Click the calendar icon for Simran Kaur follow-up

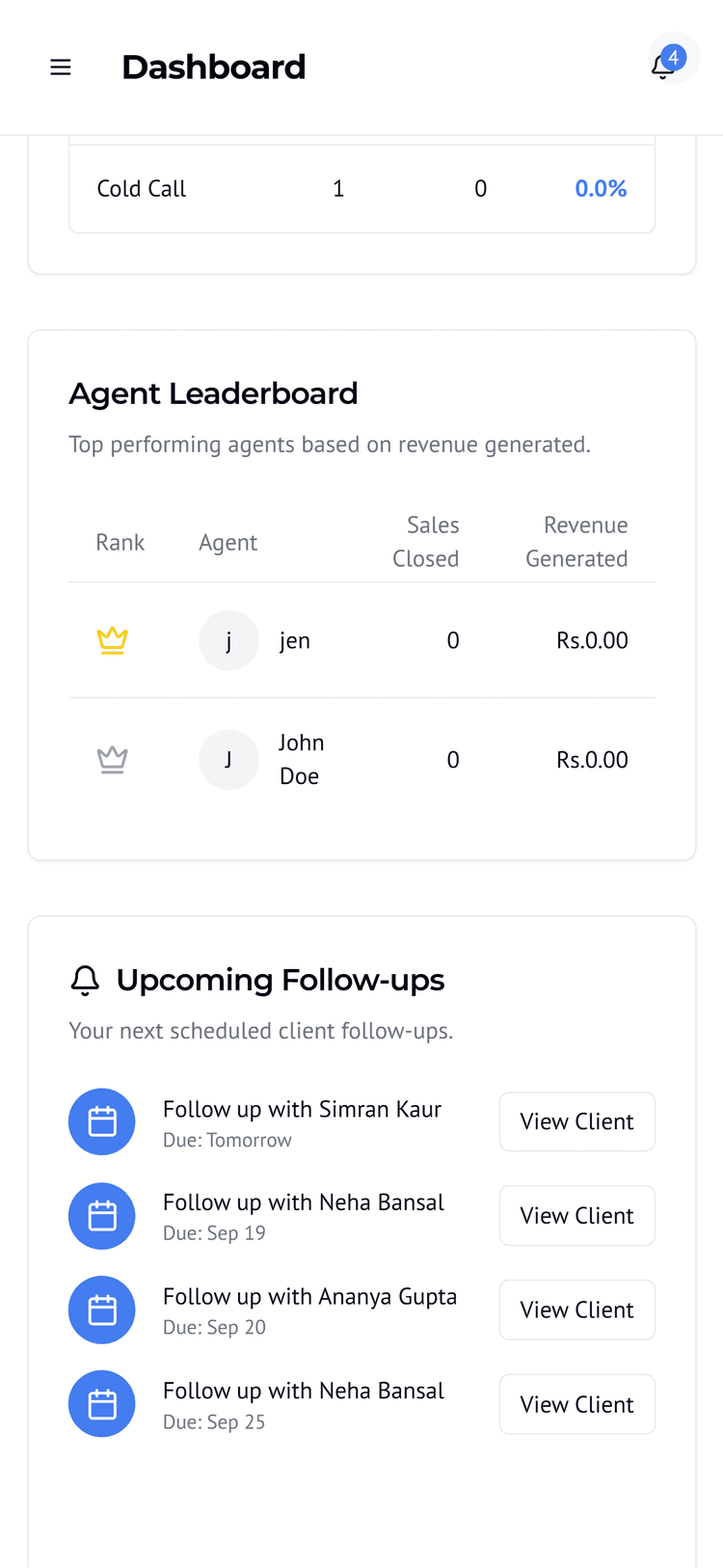(102, 1122)
